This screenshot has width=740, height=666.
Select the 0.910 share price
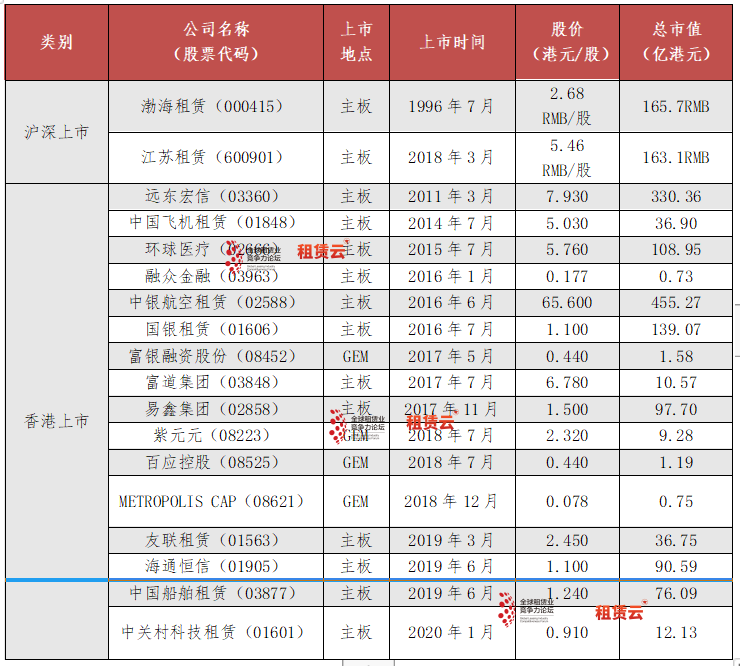pyautogui.click(x=567, y=632)
